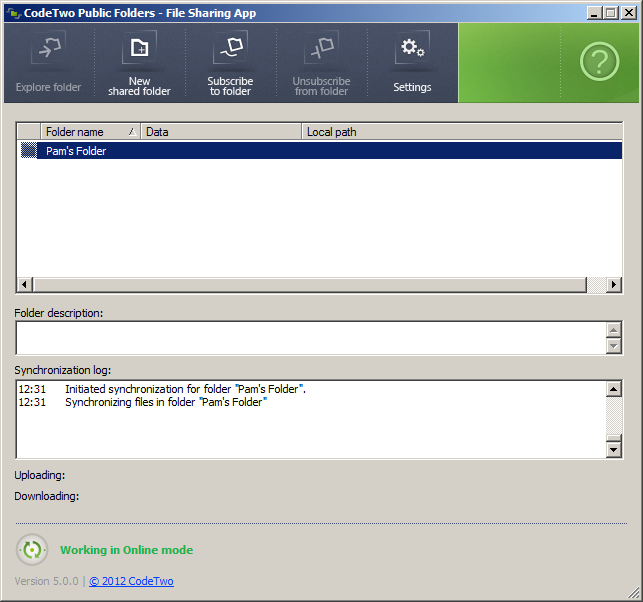Click the Explore folder toolbar icon
The width and height of the screenshot is (643, 602).
pos(48,62)
